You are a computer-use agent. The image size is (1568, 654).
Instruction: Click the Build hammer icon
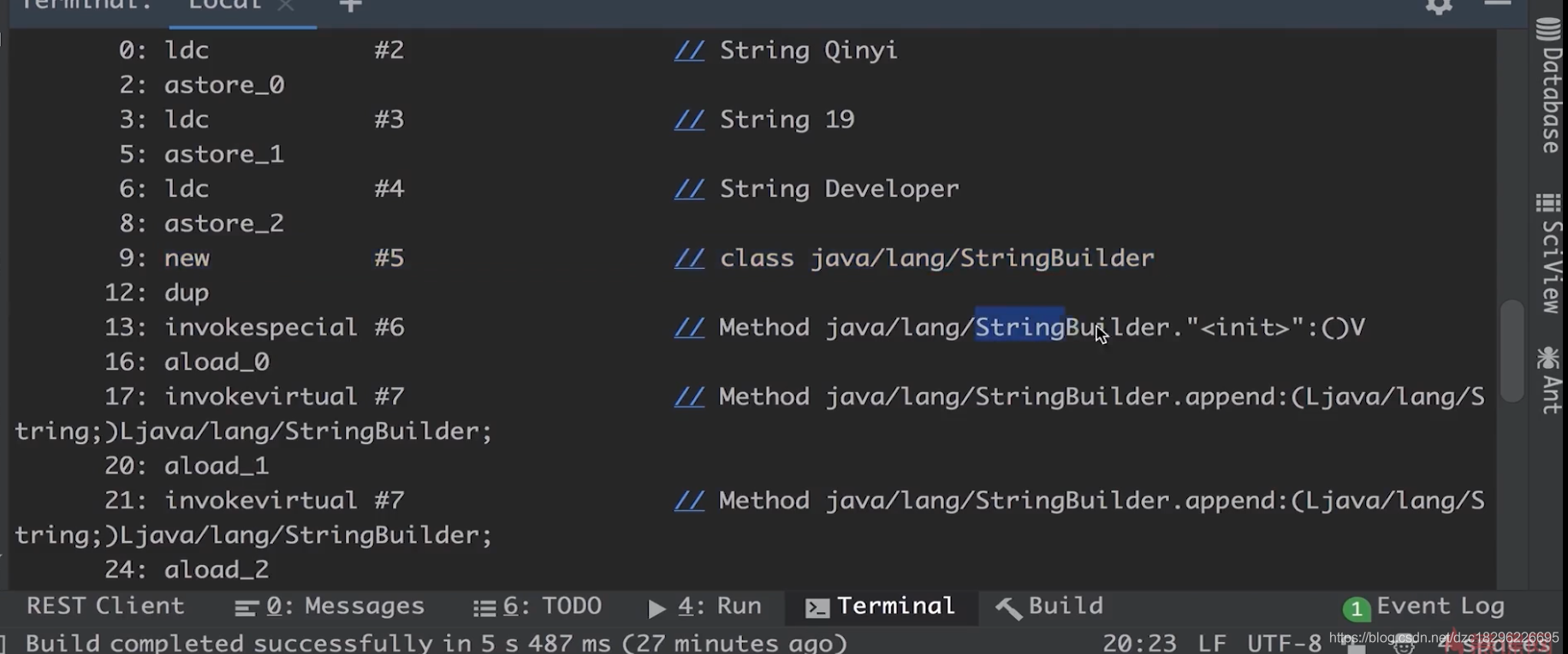click(x=1008, y=608)
